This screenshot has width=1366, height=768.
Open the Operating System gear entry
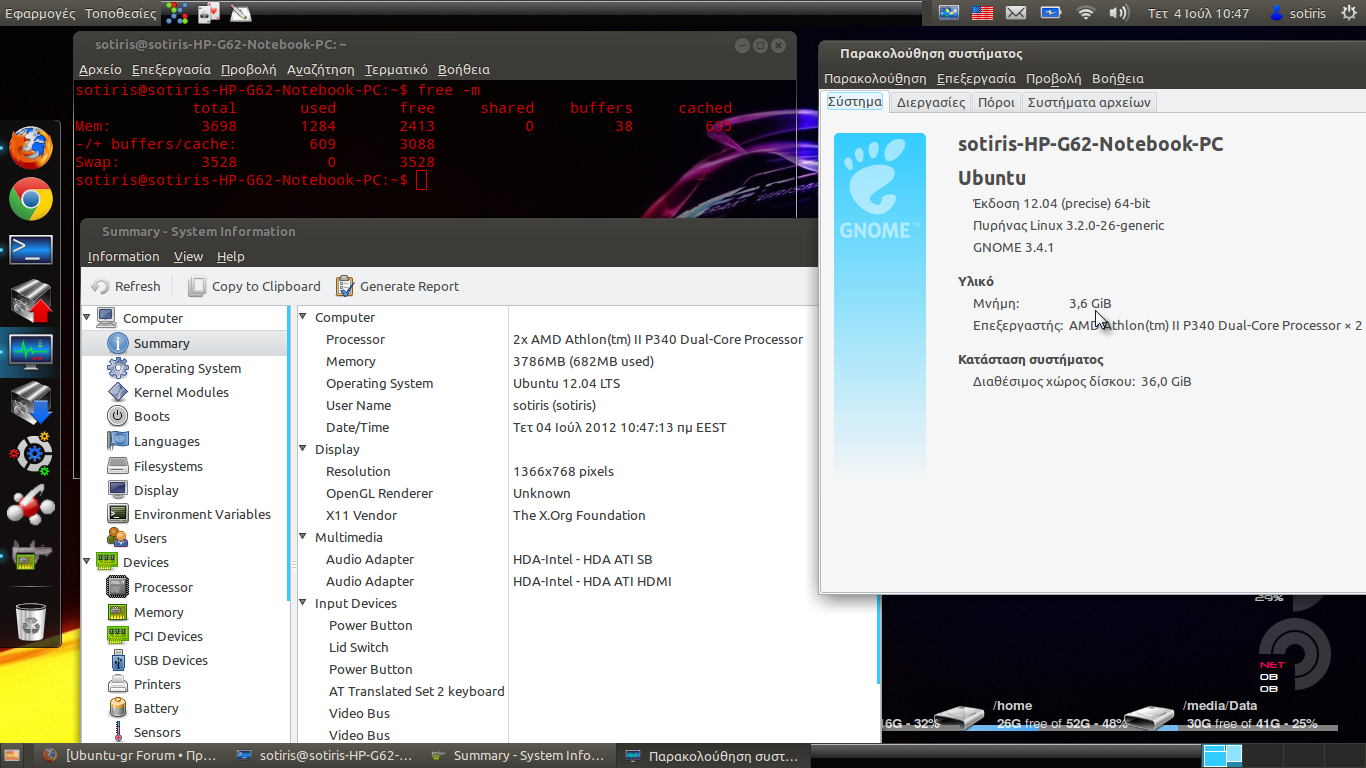(174, 368)
